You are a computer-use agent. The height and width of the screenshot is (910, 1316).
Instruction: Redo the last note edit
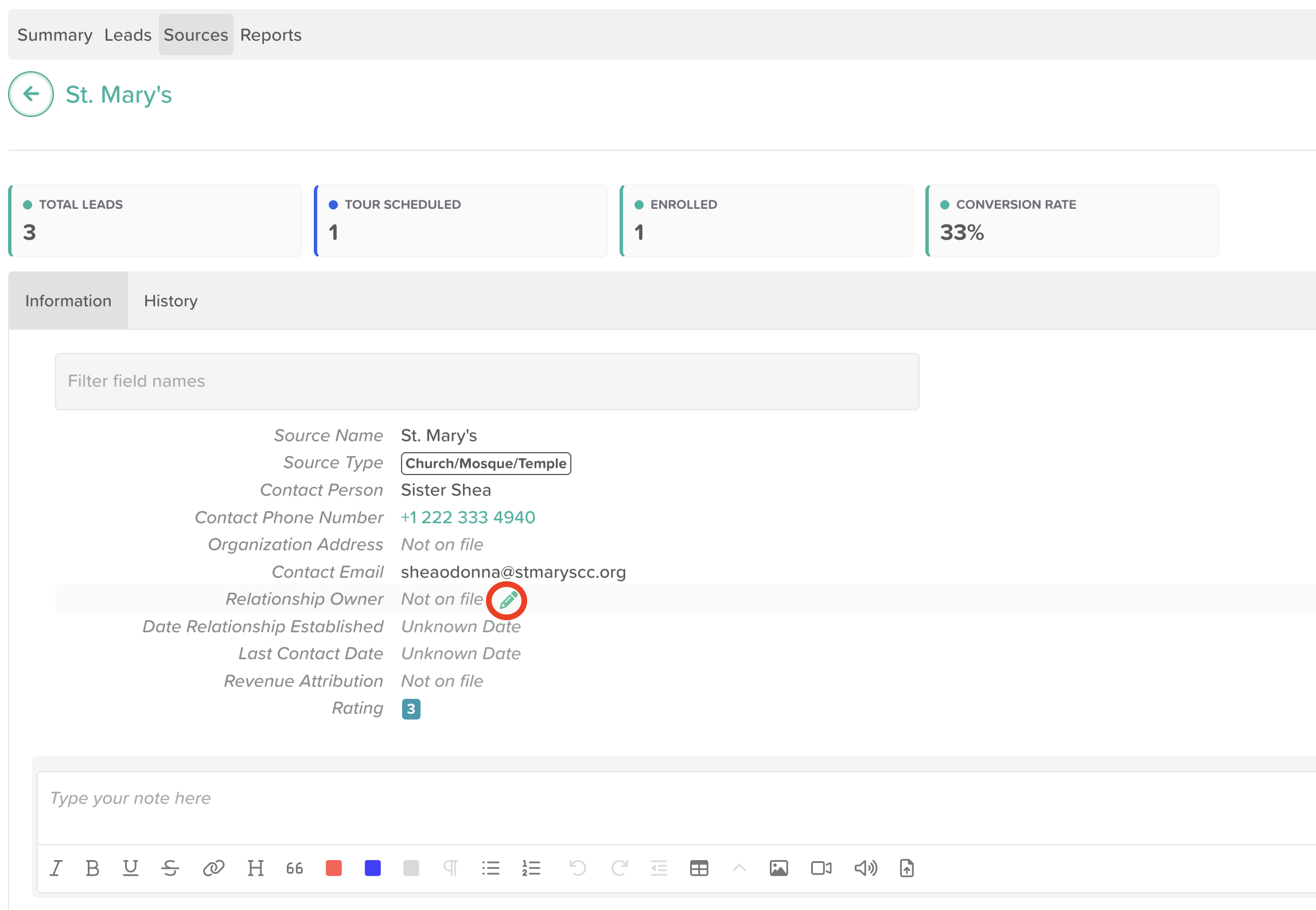click(620, 868)
